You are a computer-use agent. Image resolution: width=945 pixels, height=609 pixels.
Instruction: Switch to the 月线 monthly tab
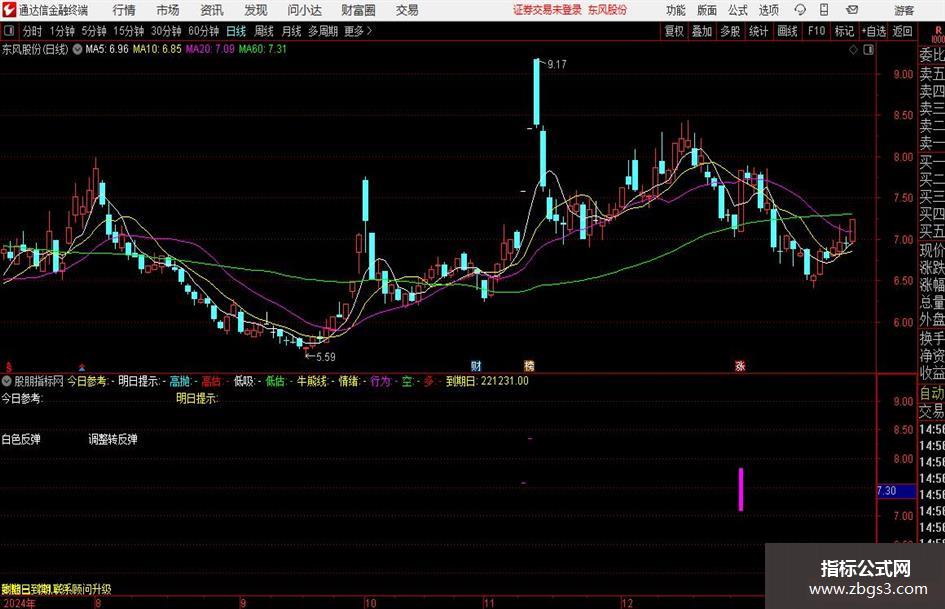click(x=292, y=31)
